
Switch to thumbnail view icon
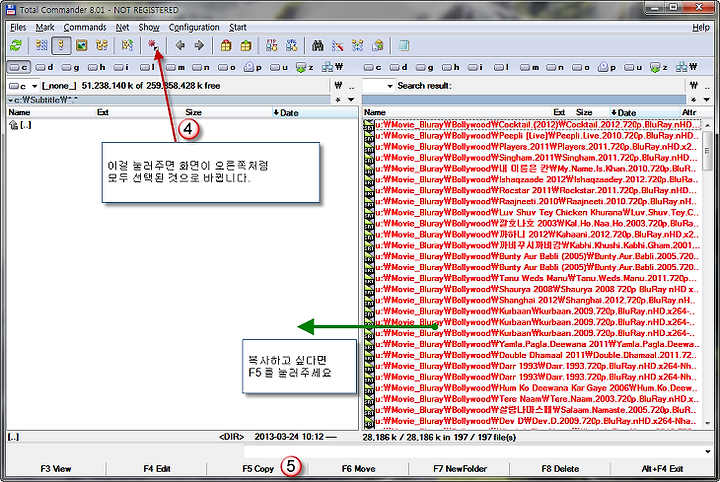pos(82,45)
